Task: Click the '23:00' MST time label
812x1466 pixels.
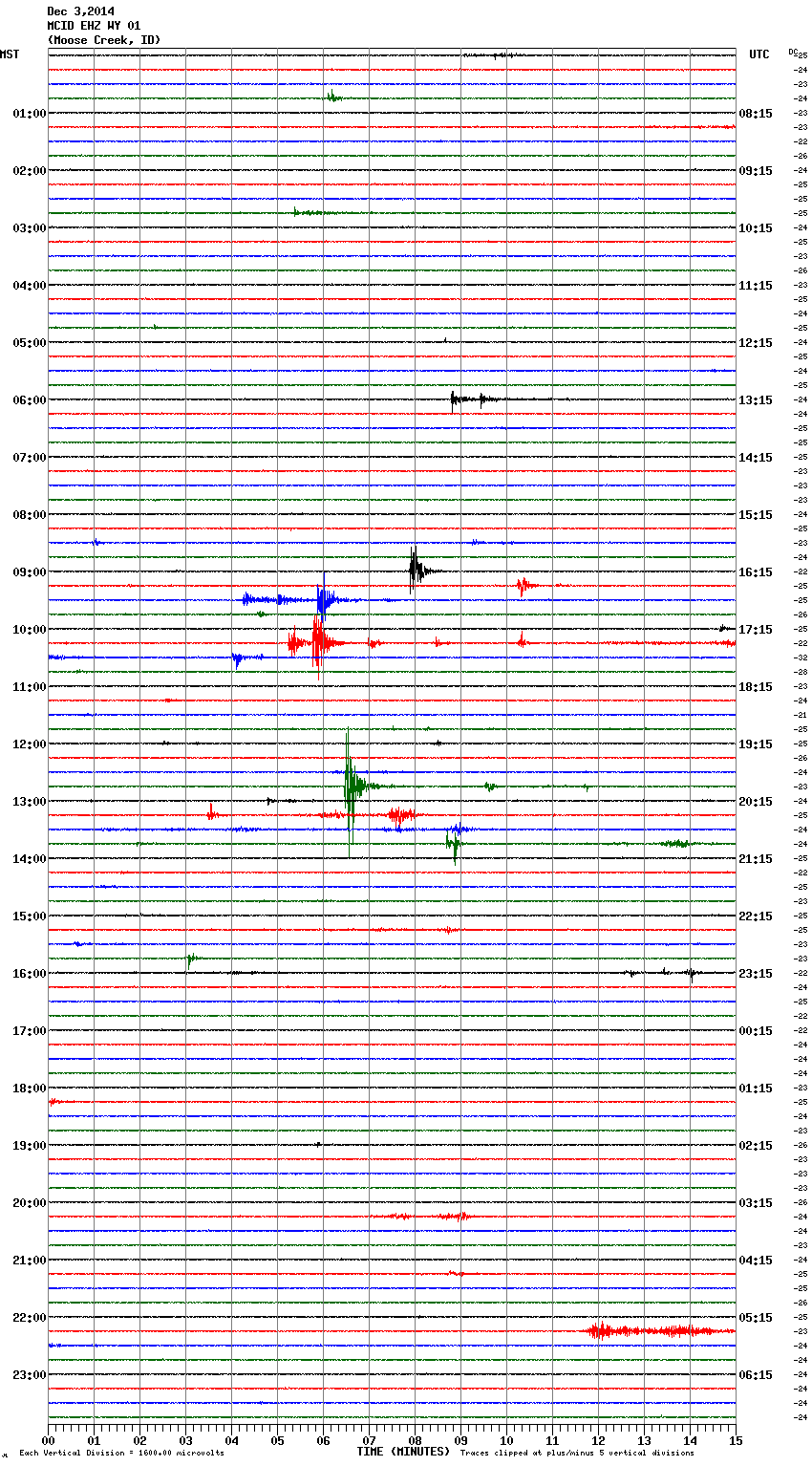Action: coord(29,1375)
